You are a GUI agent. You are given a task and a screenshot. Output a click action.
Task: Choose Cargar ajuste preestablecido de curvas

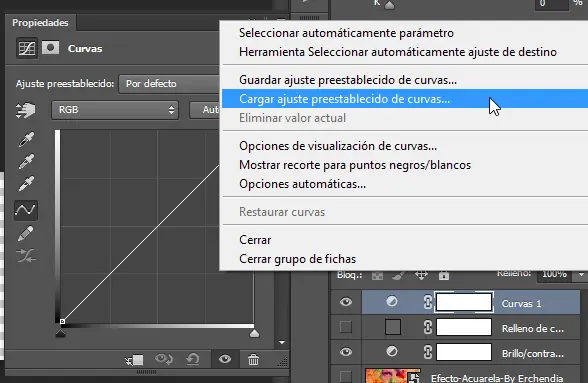click(405, 99)
